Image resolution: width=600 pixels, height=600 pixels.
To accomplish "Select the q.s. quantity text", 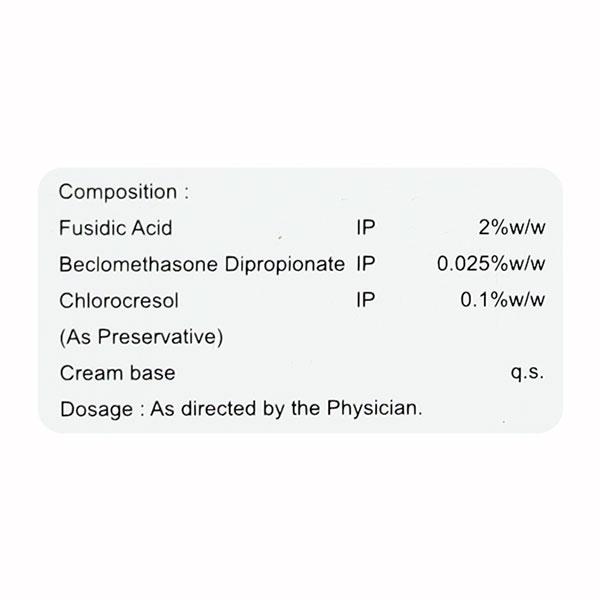I will 527,373.
